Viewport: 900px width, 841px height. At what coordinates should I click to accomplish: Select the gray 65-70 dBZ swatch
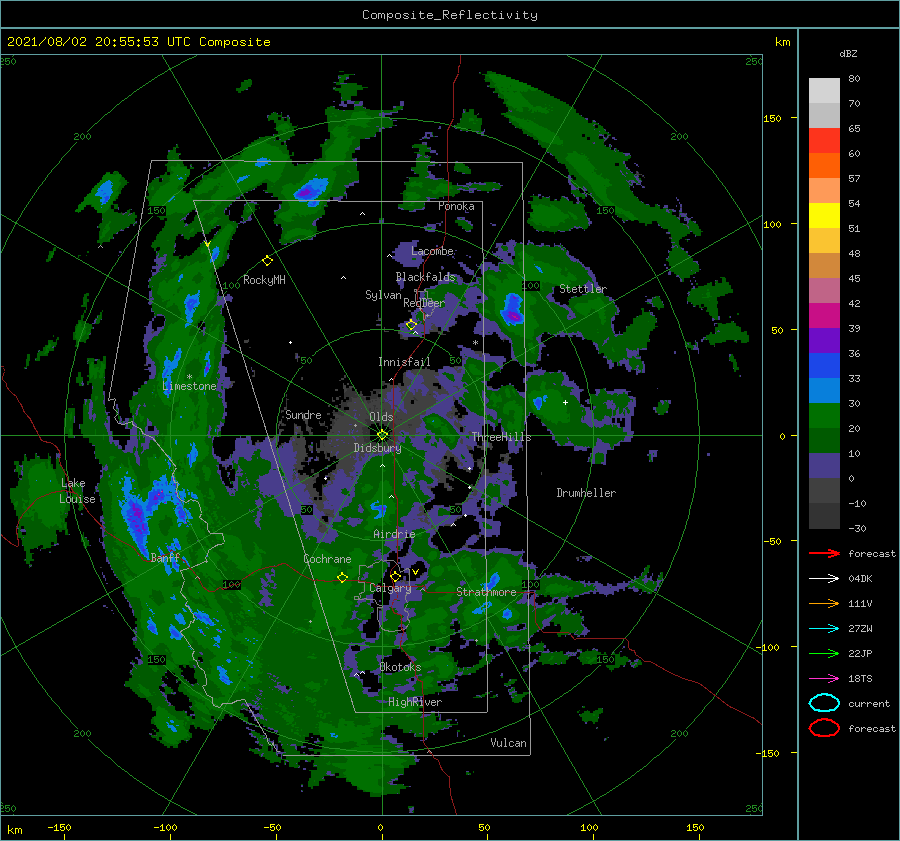tap(824, 116)
